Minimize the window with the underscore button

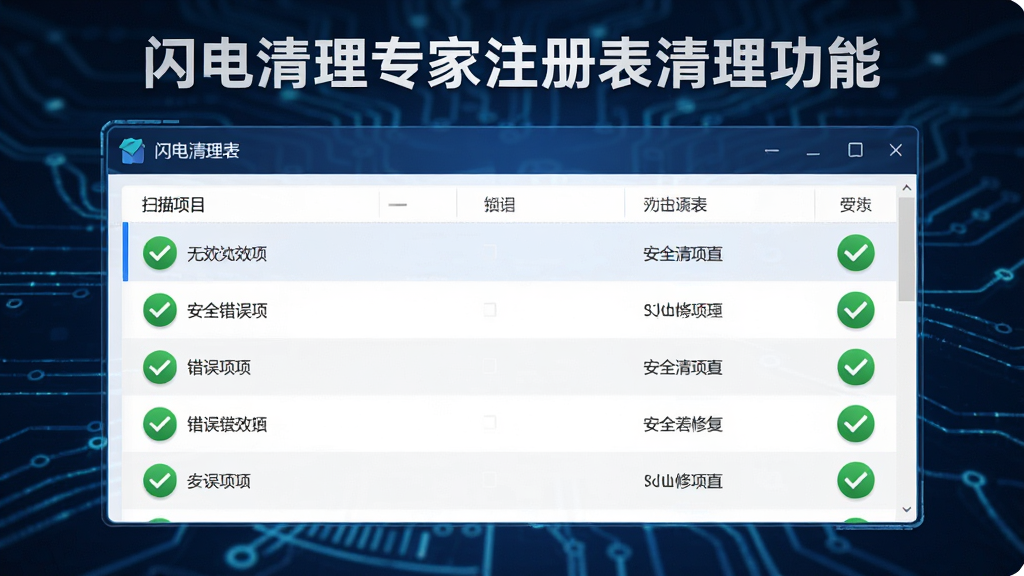click(813, 154)
